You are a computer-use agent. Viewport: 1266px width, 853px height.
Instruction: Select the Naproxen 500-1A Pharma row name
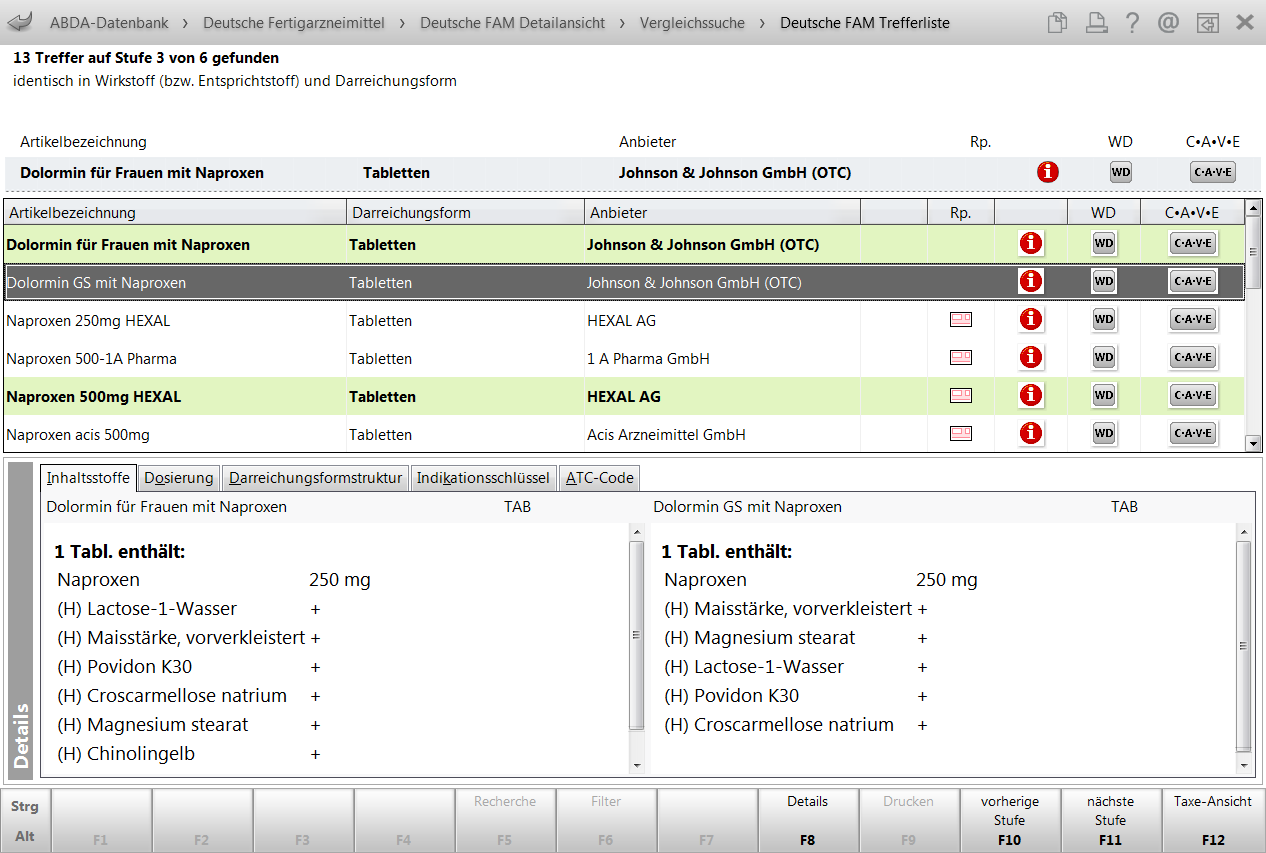pos(92,359)
